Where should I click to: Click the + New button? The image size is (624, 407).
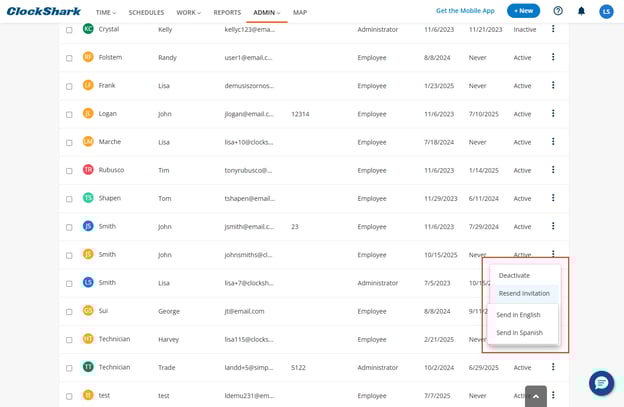(x=523, y=11)
